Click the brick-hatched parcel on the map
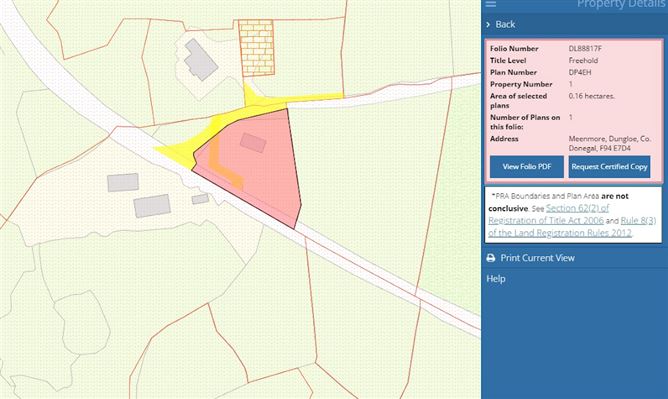Image resolution: width=668 pixels, height=399 pixels. click(256, 48)
